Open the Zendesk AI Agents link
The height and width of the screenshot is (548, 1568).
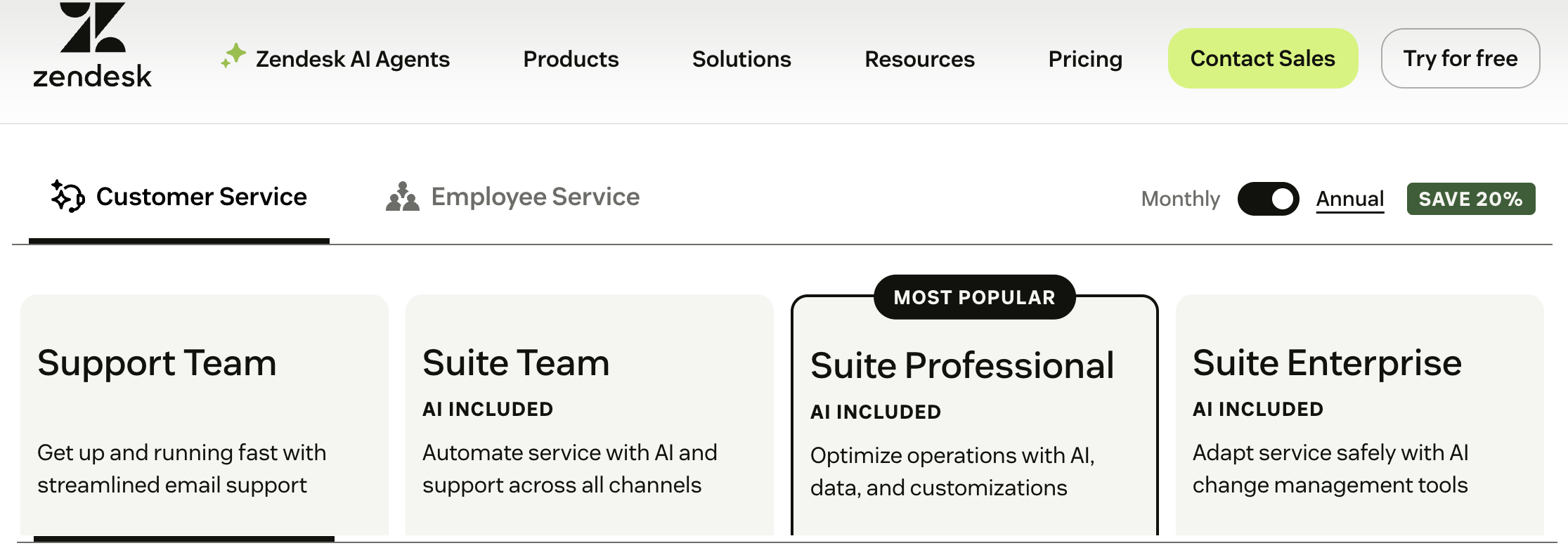click(352, 59)
